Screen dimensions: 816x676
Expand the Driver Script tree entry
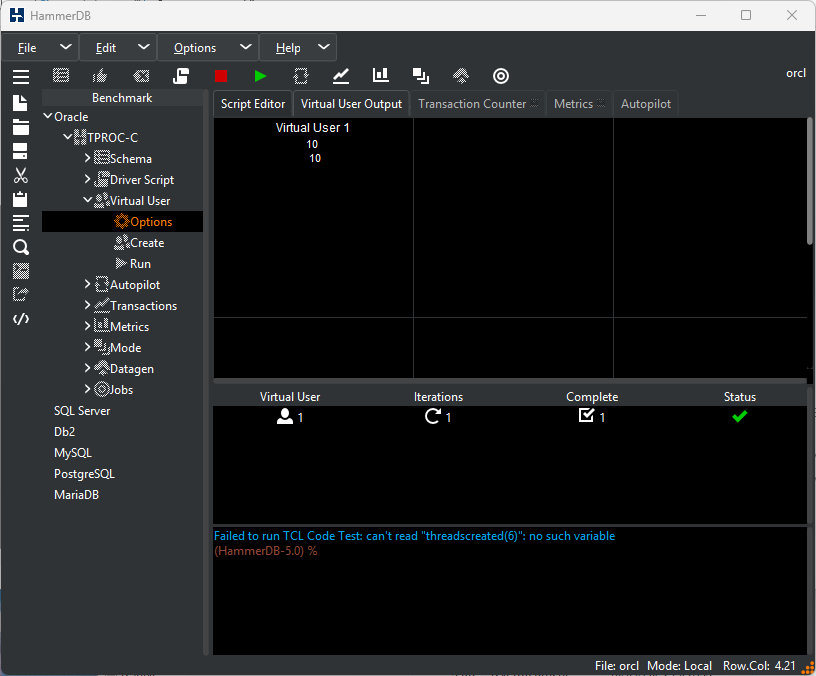coord(85,179)
